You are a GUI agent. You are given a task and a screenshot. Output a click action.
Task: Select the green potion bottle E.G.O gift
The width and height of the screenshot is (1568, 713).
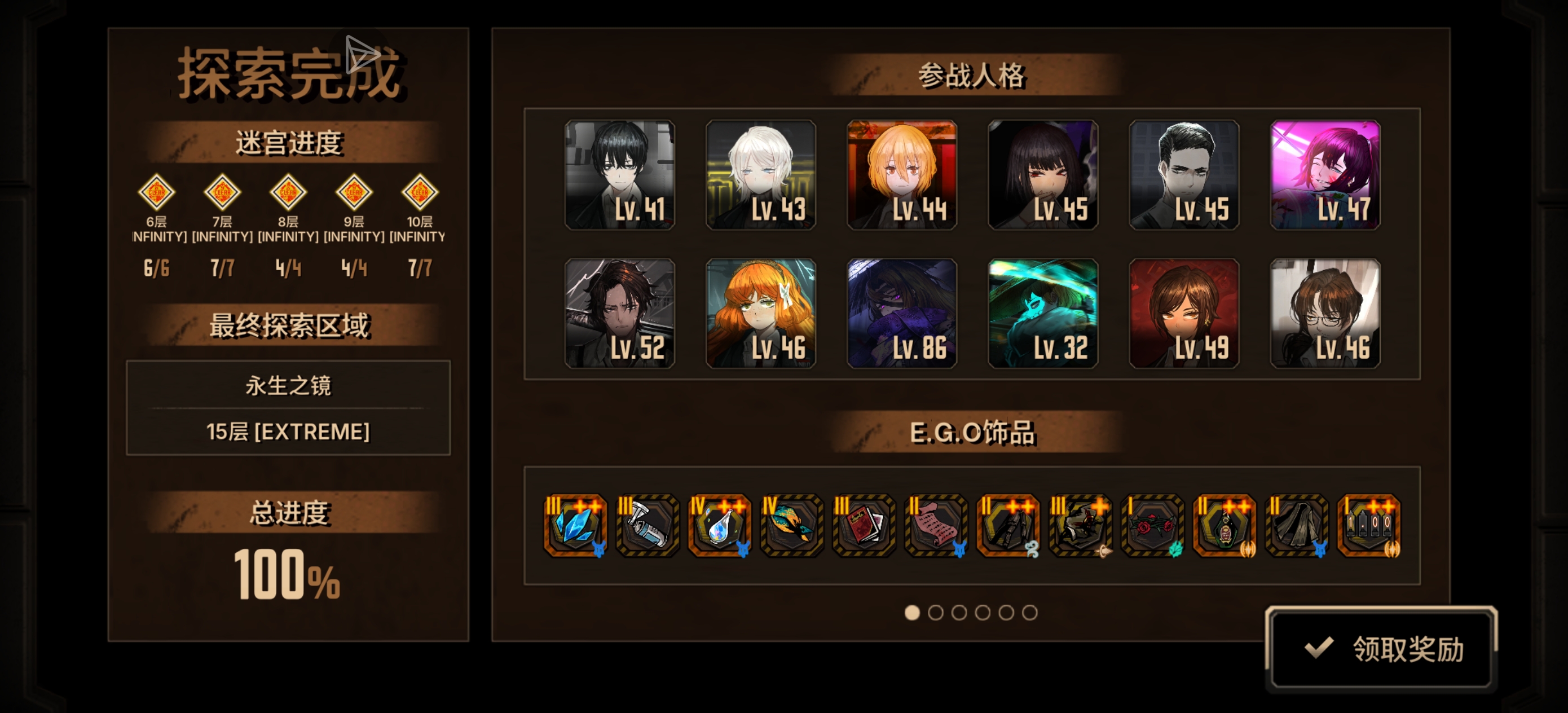(x=1224, y=526)
